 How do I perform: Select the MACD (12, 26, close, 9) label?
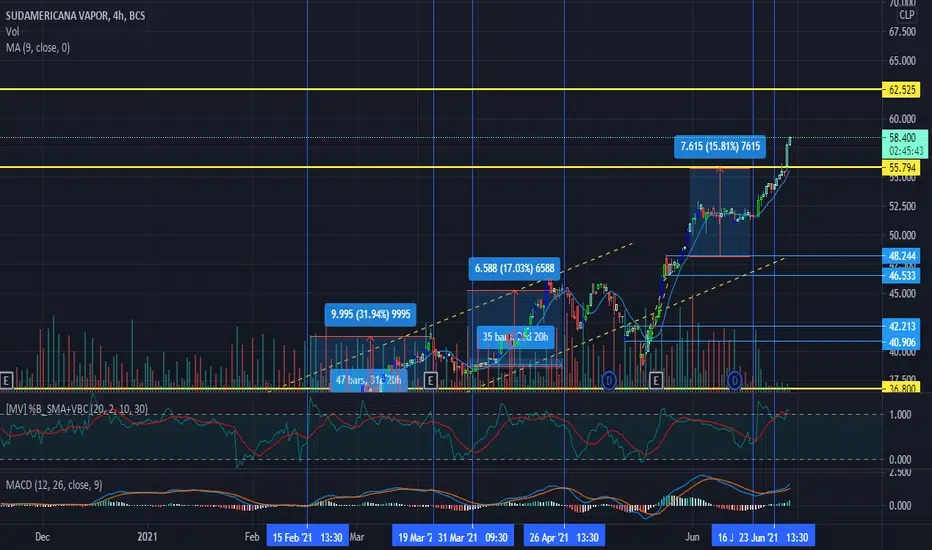coord(53,485)
